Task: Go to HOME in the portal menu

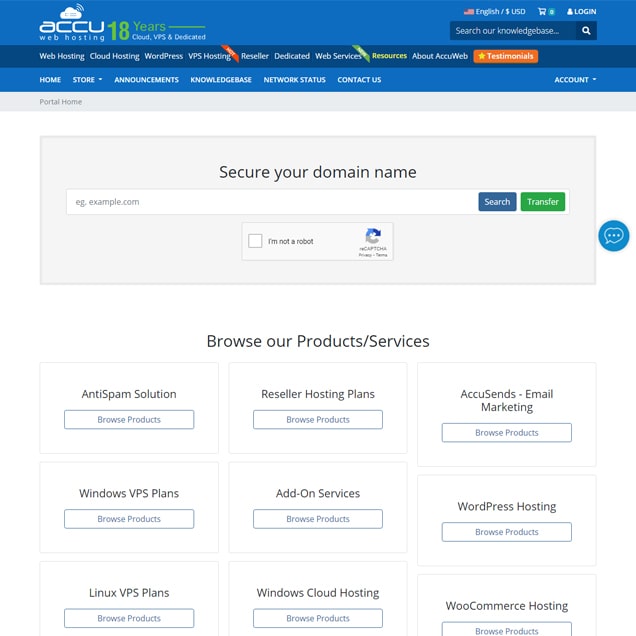Action: click(x=50, y=80)
